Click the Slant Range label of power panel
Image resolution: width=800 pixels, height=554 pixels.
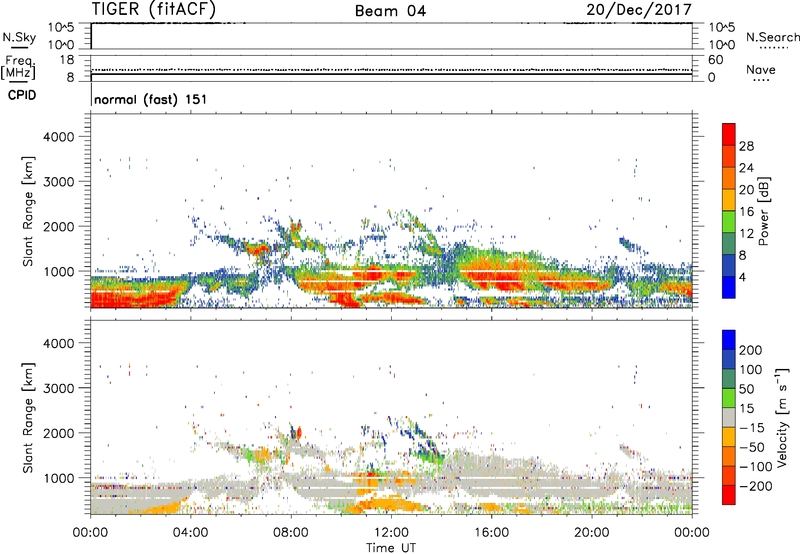(x=28, y=211)
